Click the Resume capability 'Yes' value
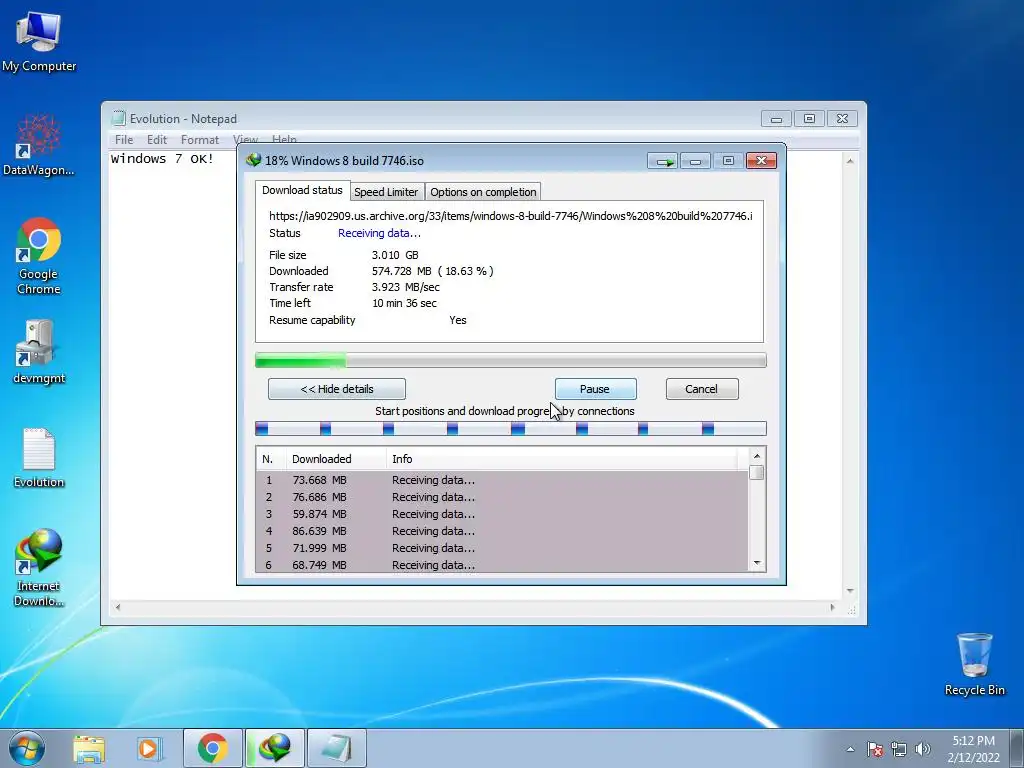 point(458,320)
